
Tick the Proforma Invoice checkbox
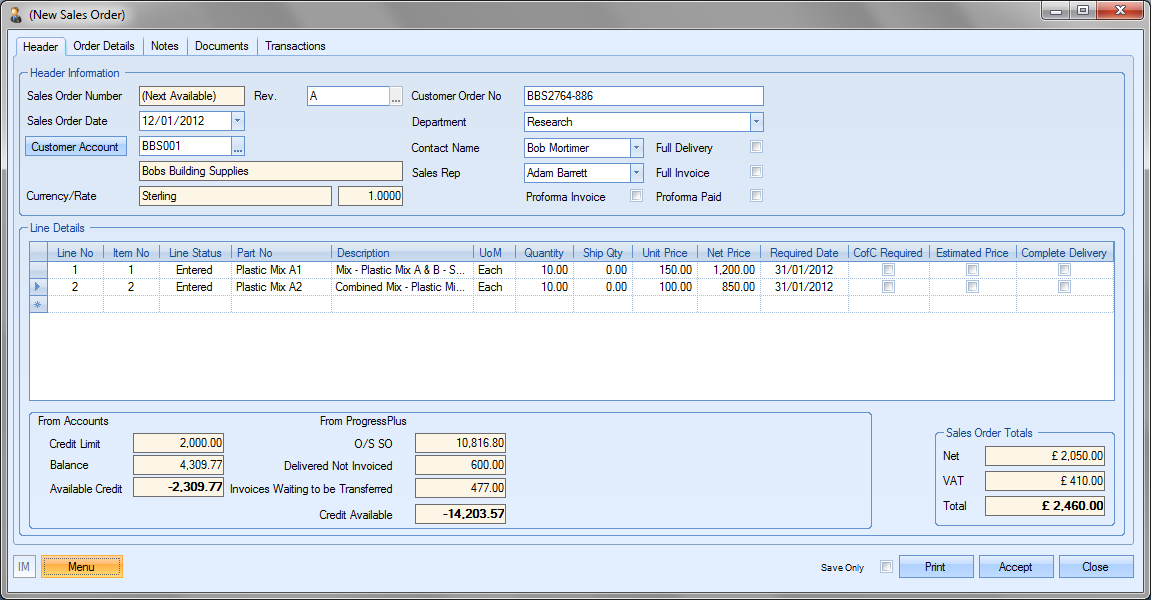[636, 197]
